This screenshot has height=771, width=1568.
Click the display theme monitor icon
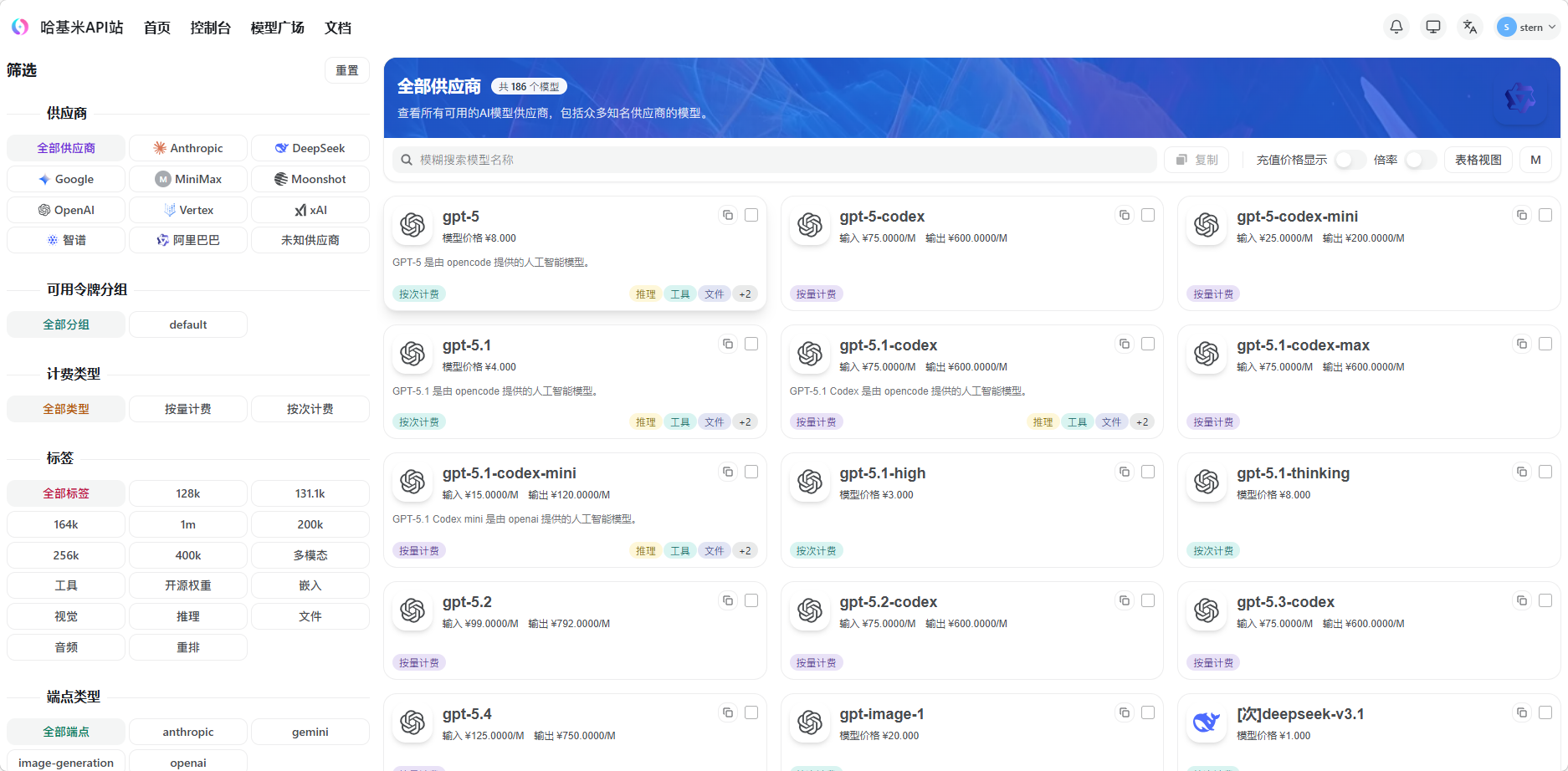1432,26
